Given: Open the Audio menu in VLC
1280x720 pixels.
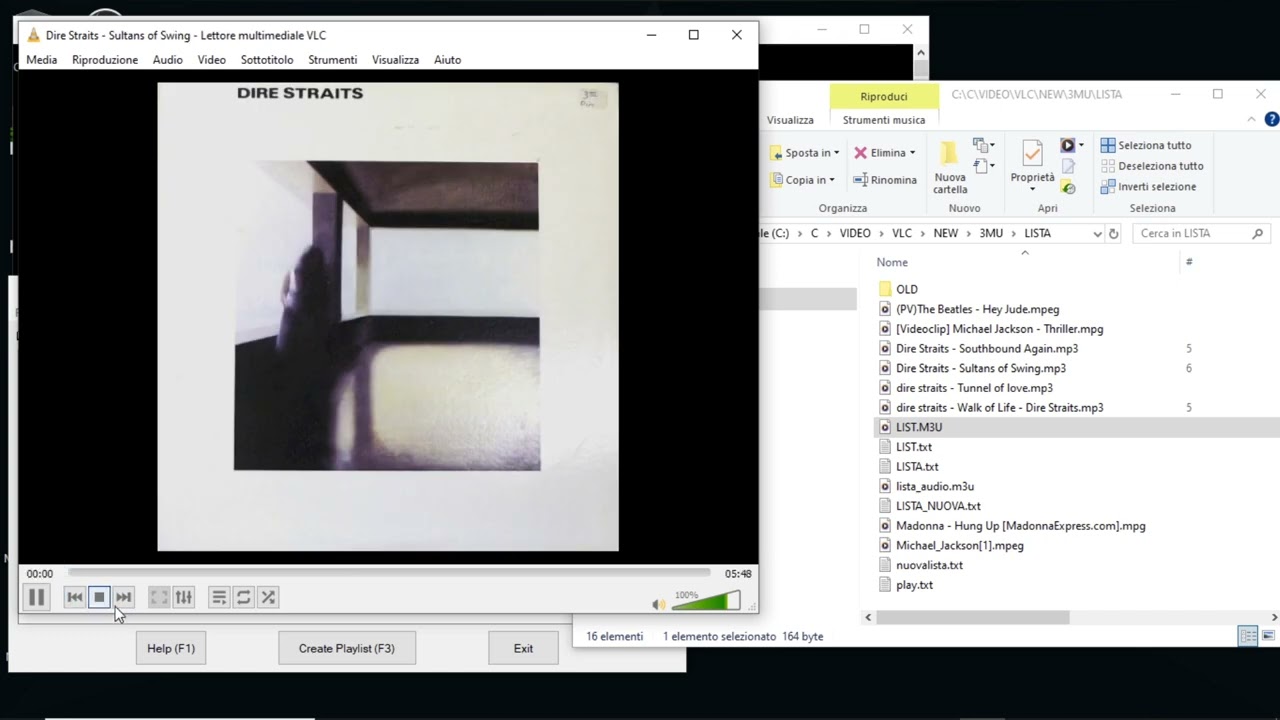Looking at the screenshot, I should click(x=168, y=60).
